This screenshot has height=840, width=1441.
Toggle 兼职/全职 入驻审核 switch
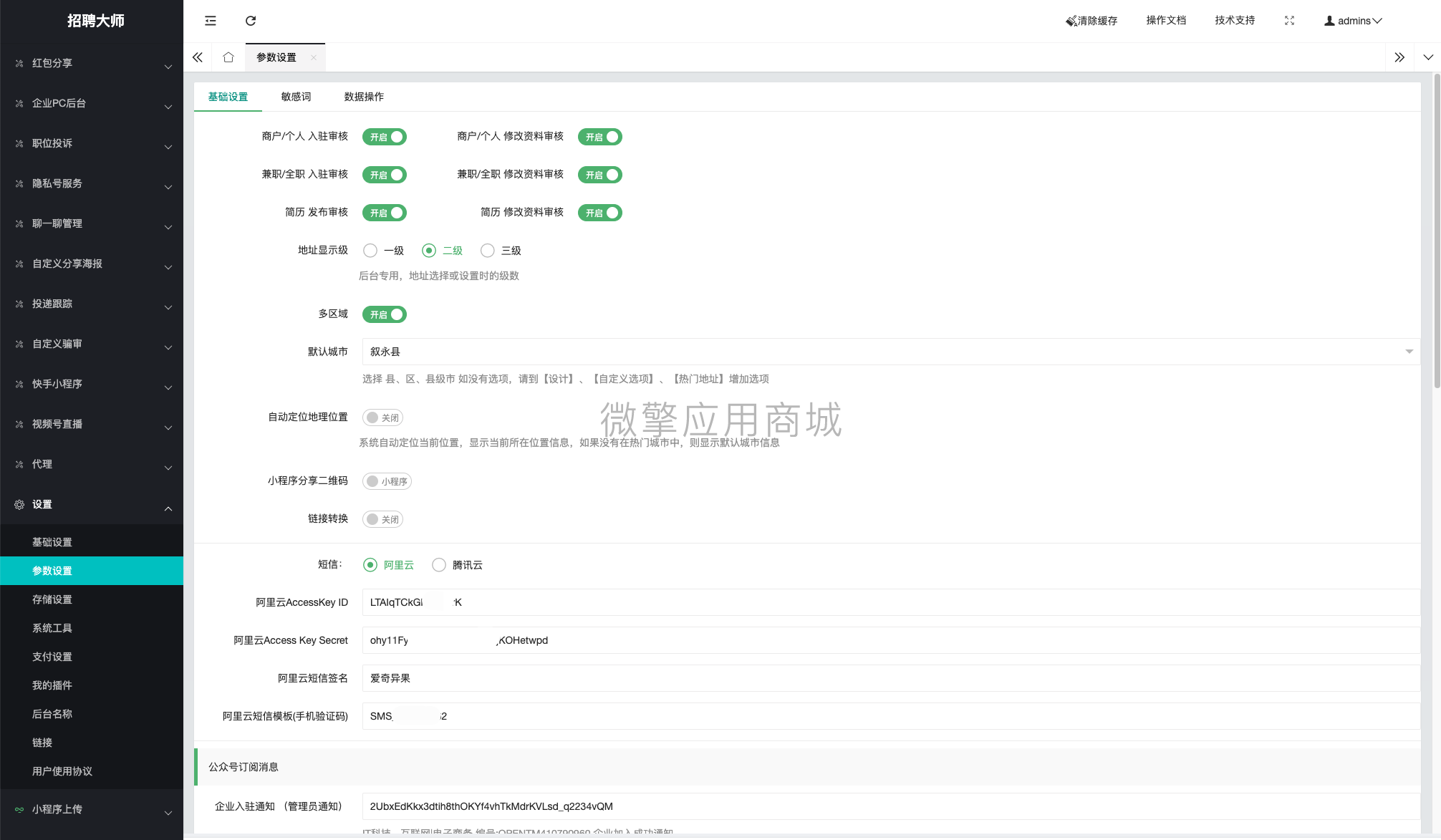[x=385, y=175]
